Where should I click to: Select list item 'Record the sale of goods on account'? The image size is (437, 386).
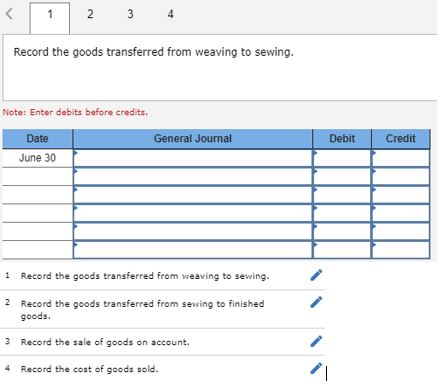tap(105, 342)
